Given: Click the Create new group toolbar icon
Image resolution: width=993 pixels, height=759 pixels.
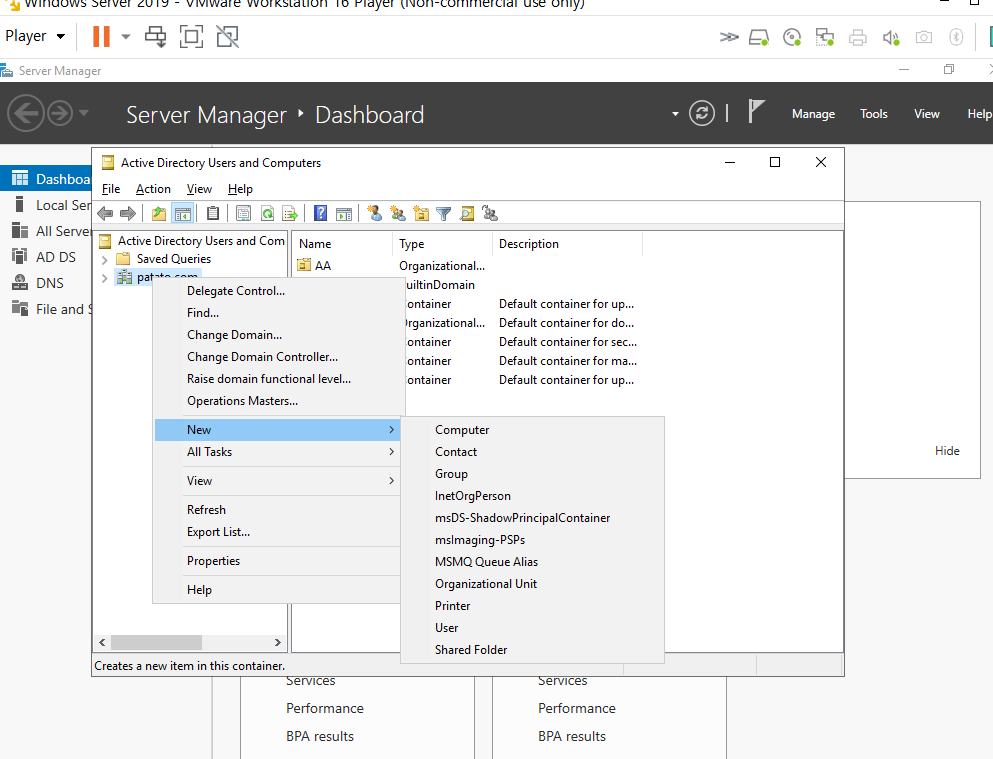Looking at the screenshot, I should click(x=398, y=213).
